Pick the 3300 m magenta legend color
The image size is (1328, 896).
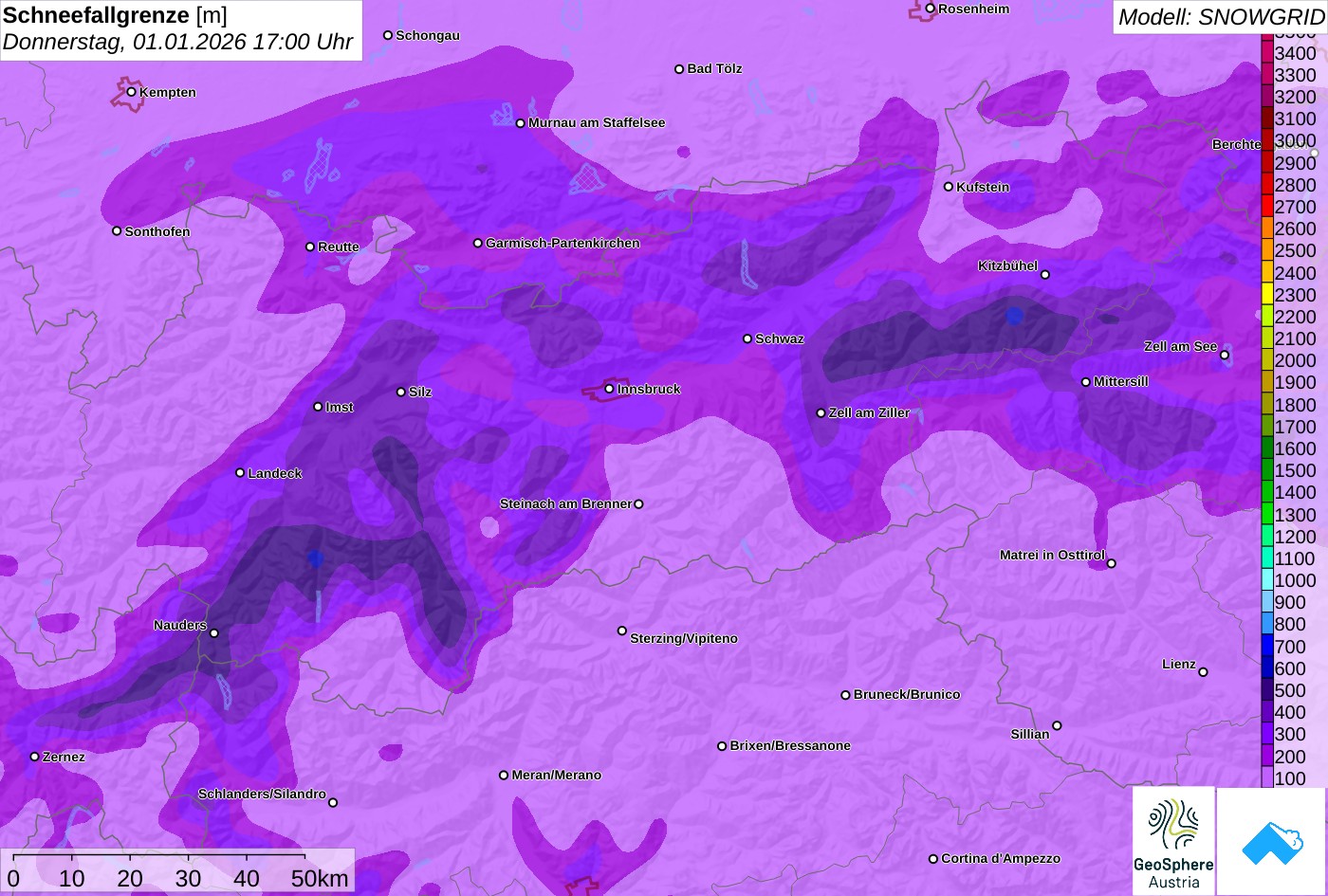1267,75
